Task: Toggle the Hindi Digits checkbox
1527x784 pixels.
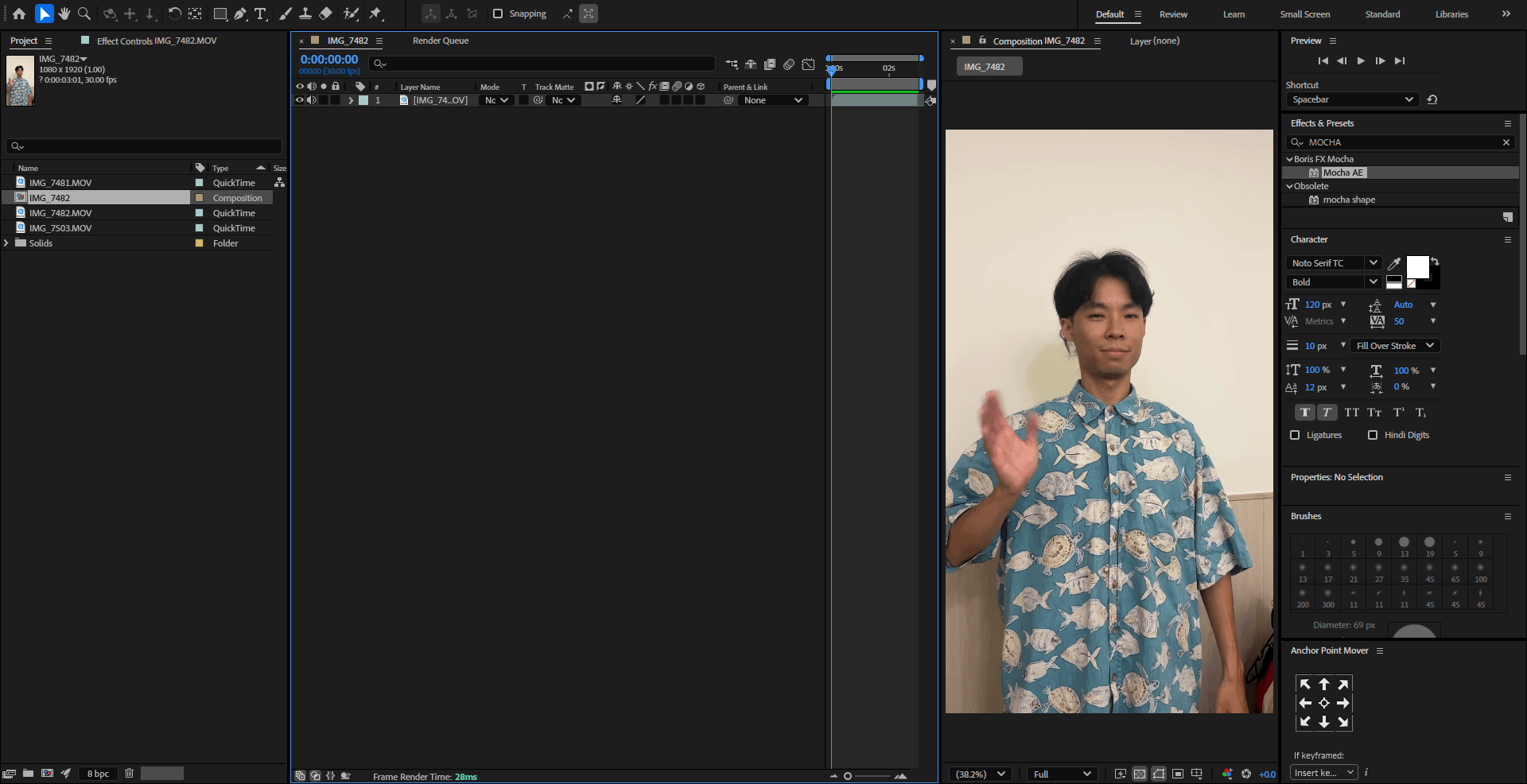Action: (x=1373, y=435)
